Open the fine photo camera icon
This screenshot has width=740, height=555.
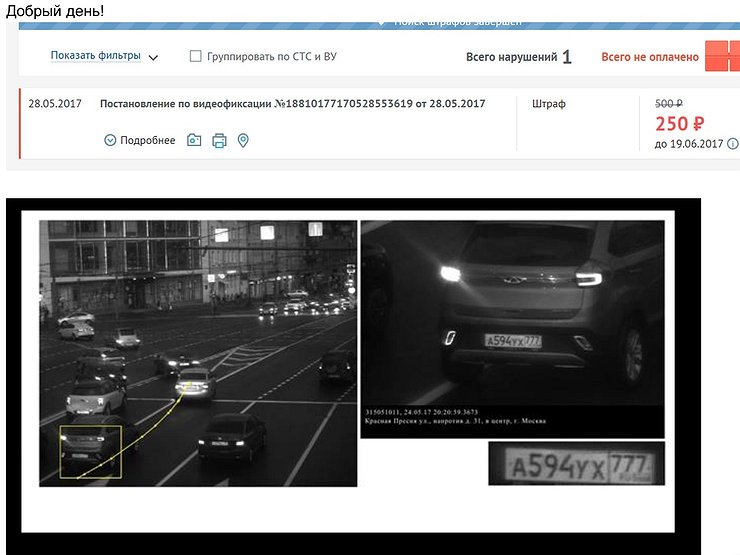[x=194, y=140]
